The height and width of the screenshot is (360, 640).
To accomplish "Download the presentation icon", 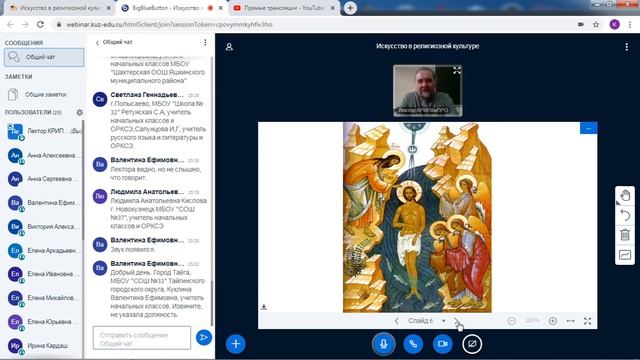I will [264, 307].
